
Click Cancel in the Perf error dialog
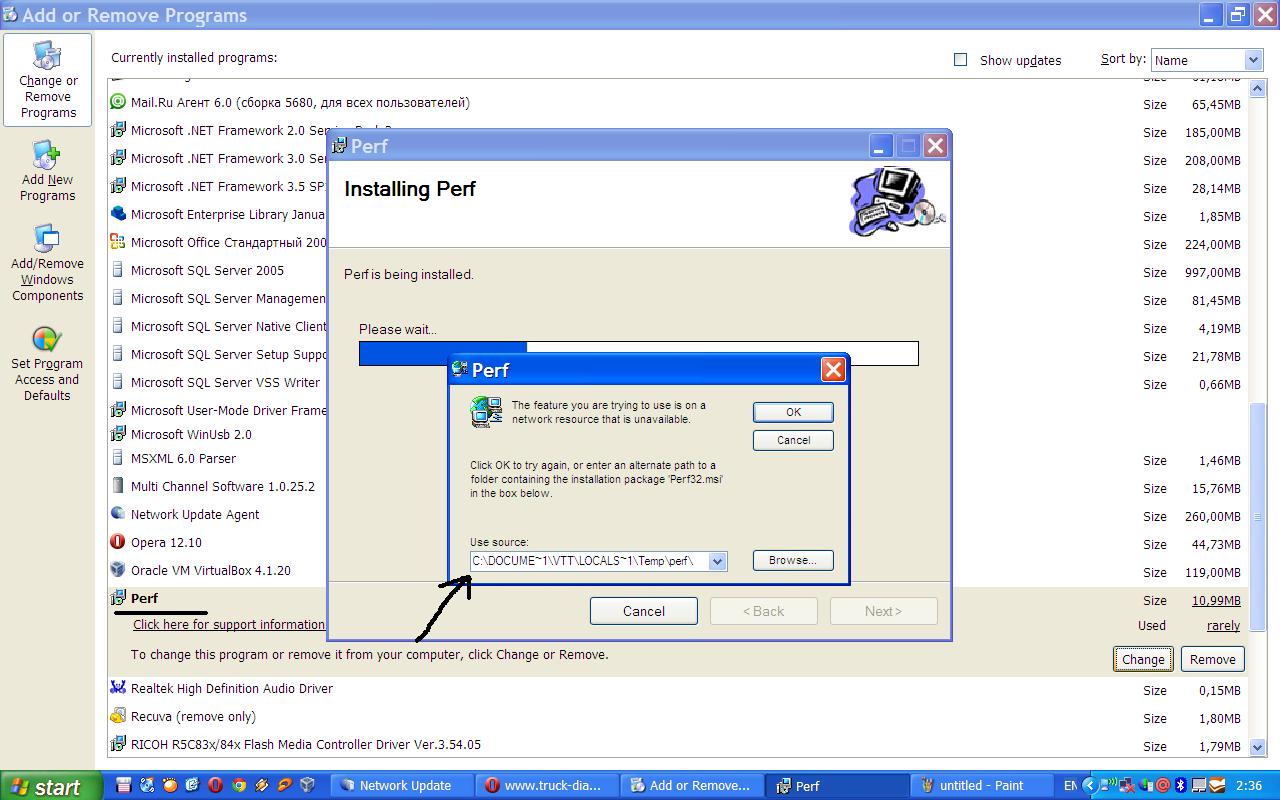point(793,440)
